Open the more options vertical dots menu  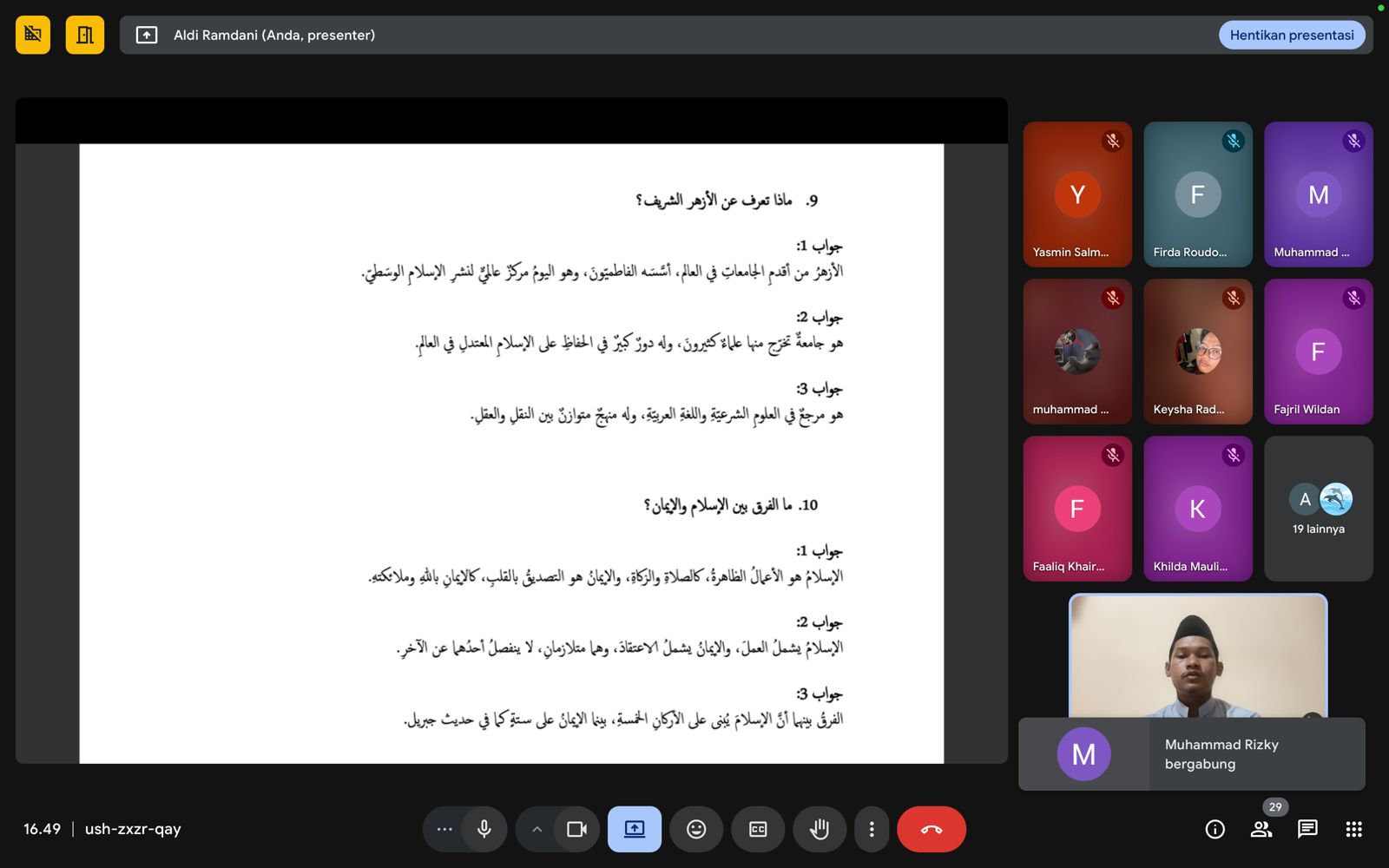872,829
